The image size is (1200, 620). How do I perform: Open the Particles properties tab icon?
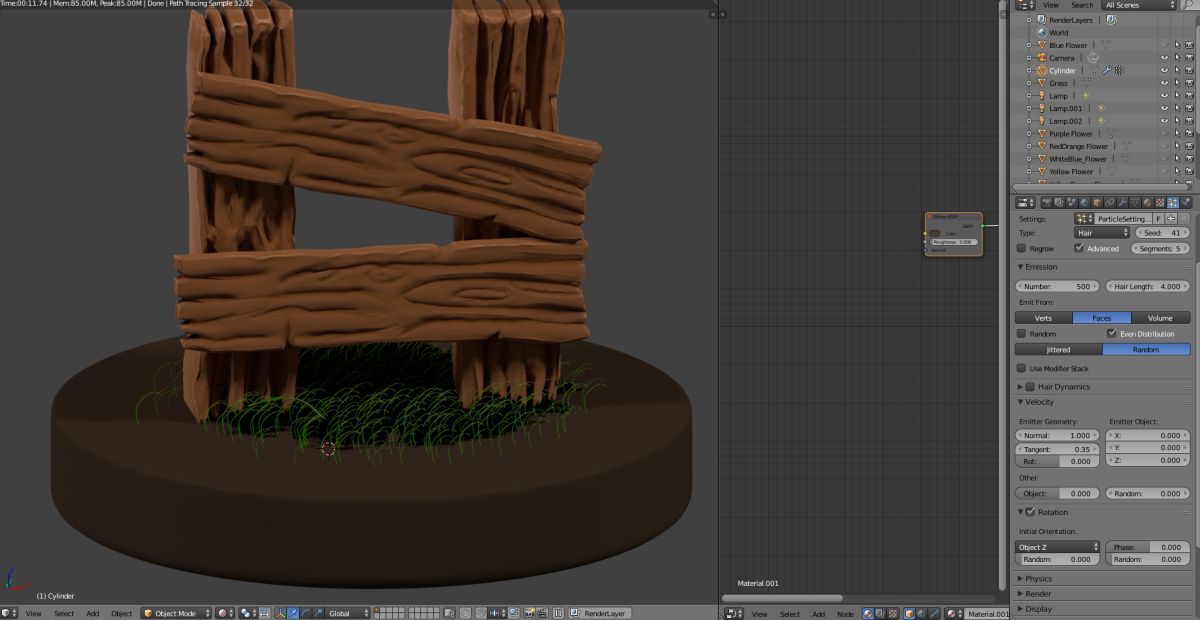(x=1172, y=202)
